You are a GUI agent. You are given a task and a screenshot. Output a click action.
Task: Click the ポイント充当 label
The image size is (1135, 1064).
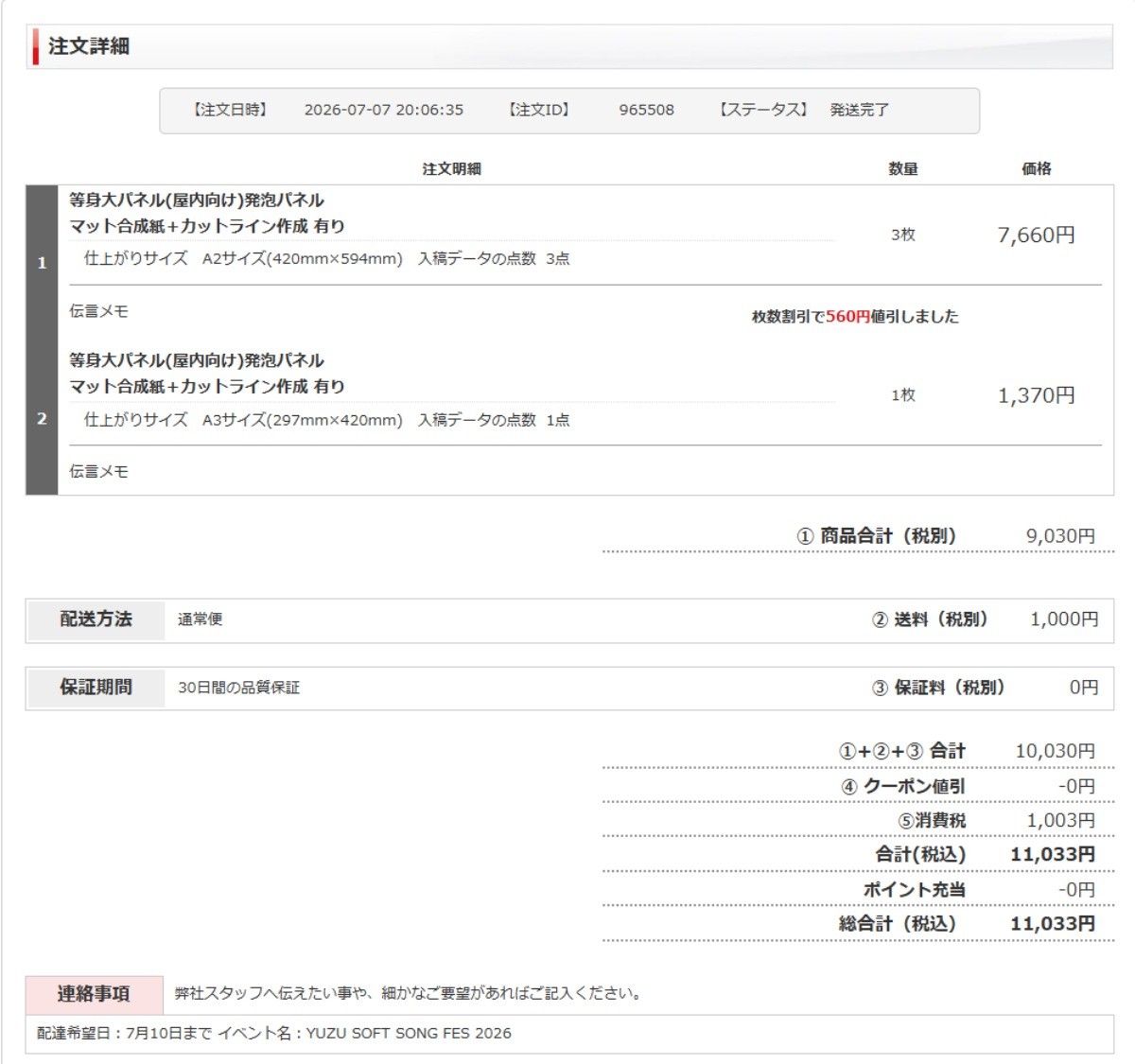915,890
